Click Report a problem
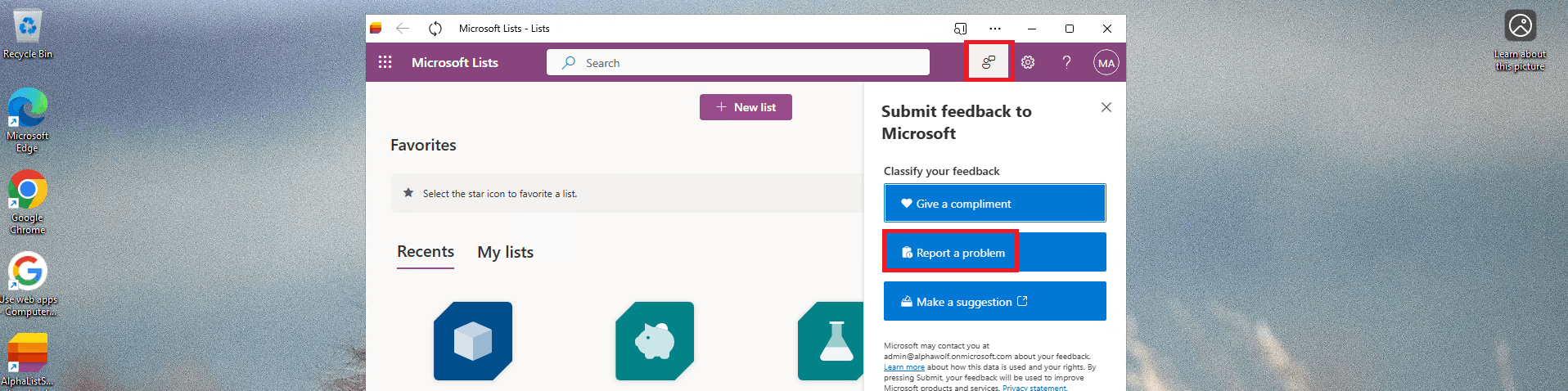This screenshot has height=391, width=1568. (995, 252)
